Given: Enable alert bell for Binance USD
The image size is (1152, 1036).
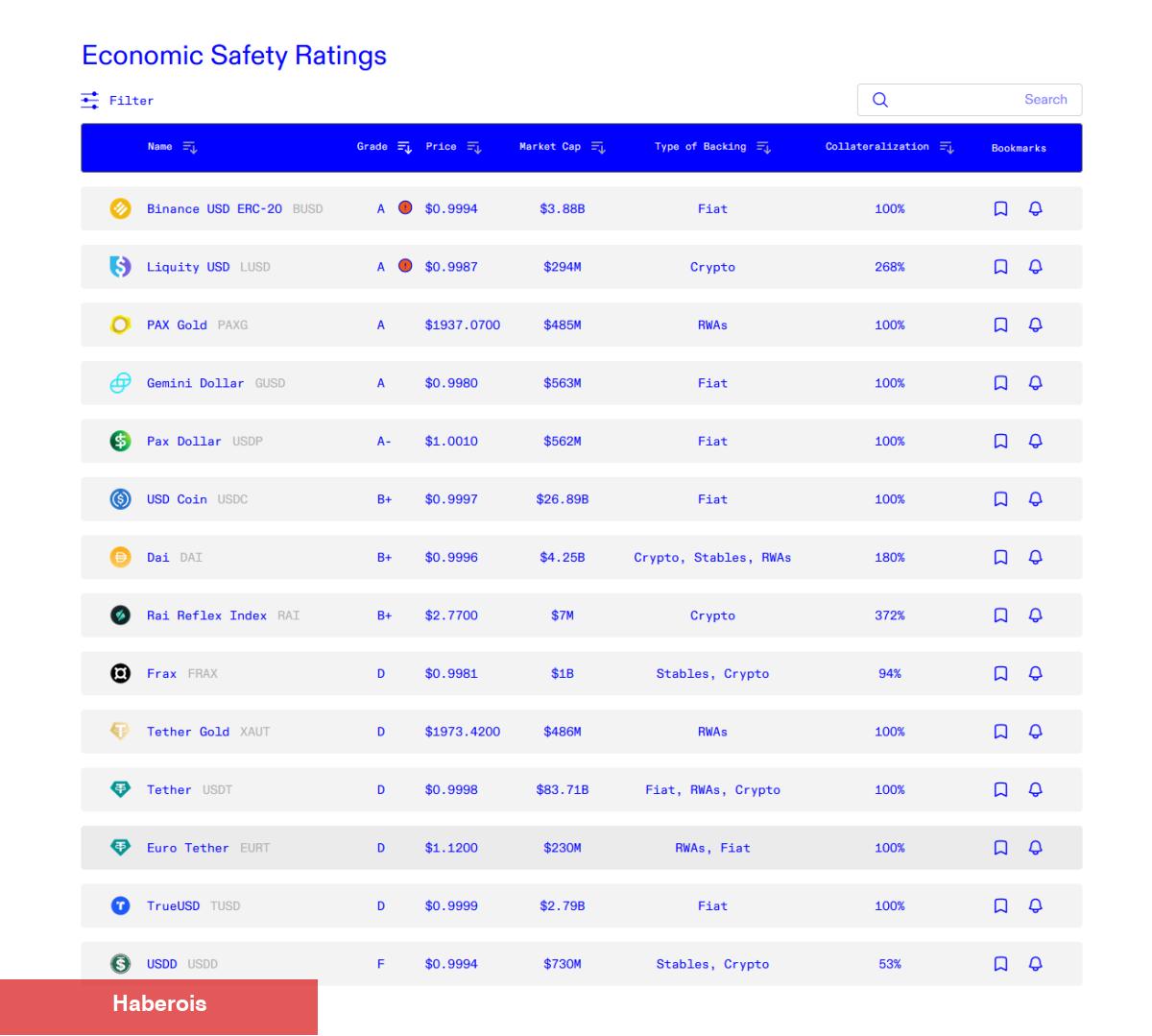Looking at the screenshot, I should pyautogui.click(x=1035, y=208).
